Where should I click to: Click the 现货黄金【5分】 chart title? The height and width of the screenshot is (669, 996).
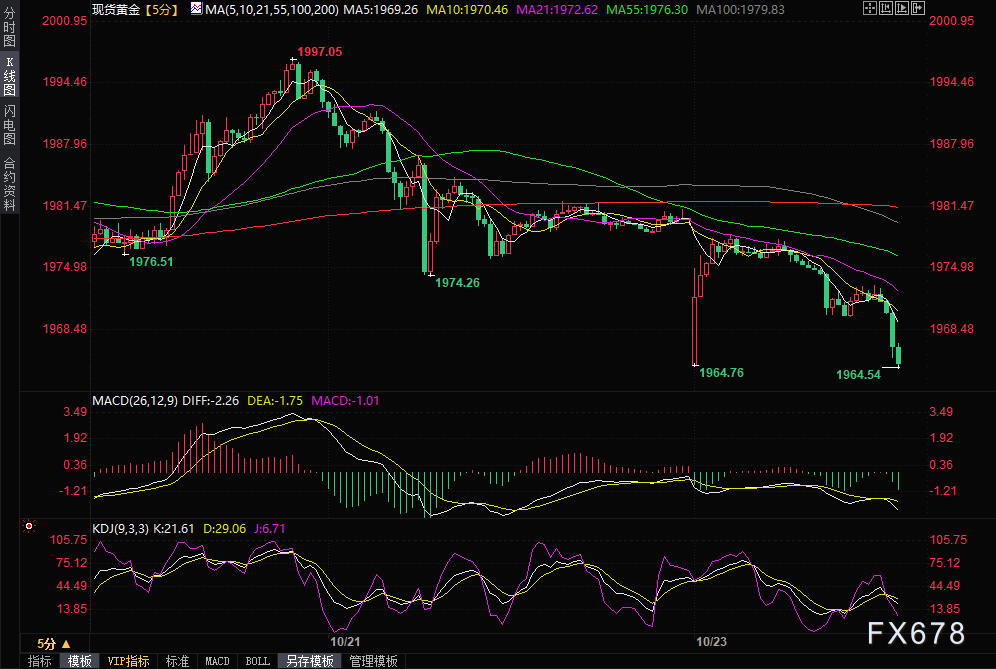(136, 10)
